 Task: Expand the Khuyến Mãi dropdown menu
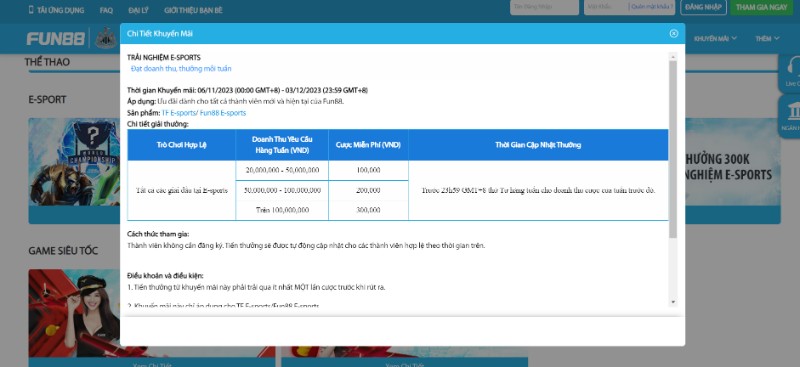(715, 38)
